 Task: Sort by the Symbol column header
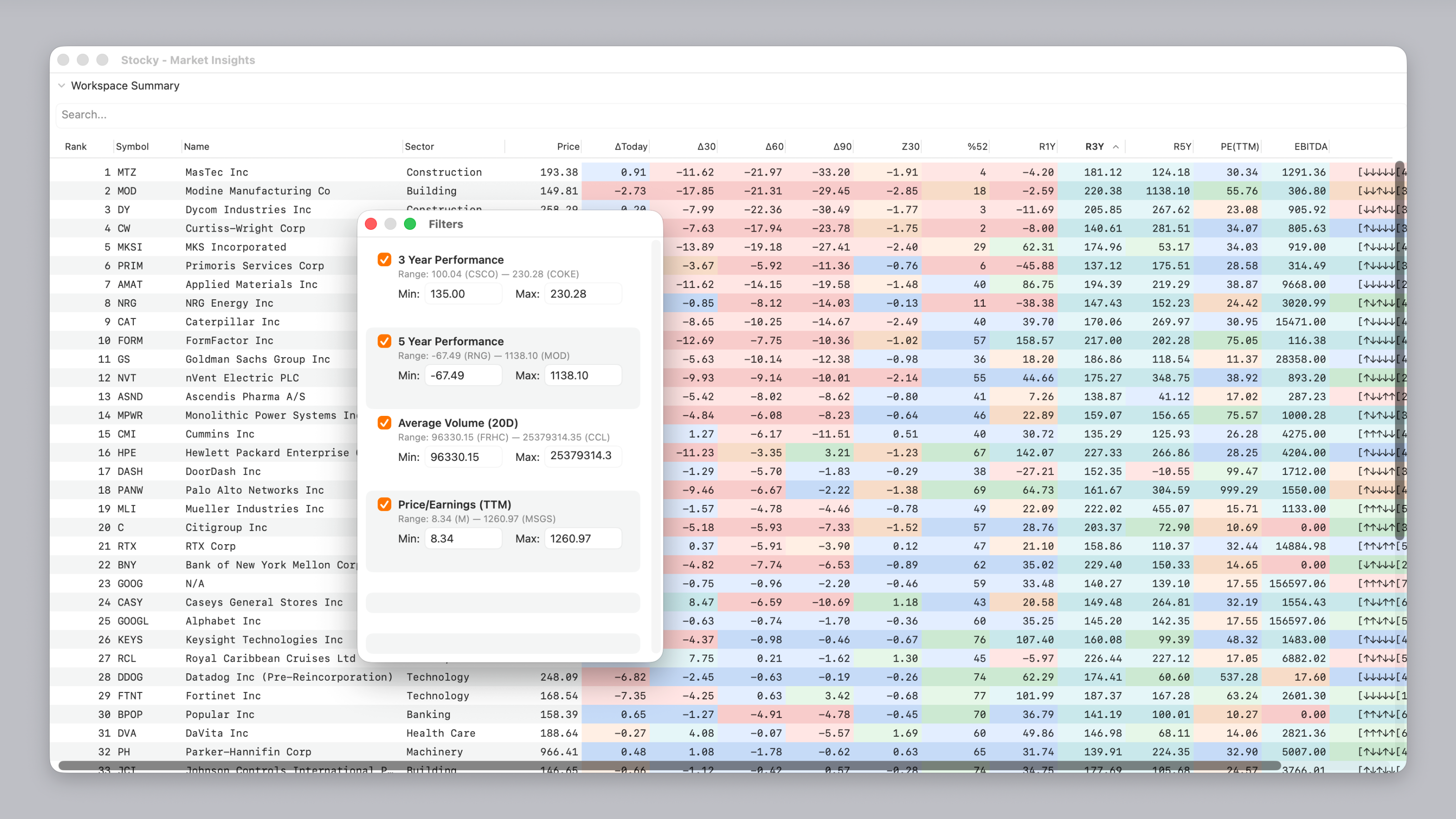pos(132,147)
